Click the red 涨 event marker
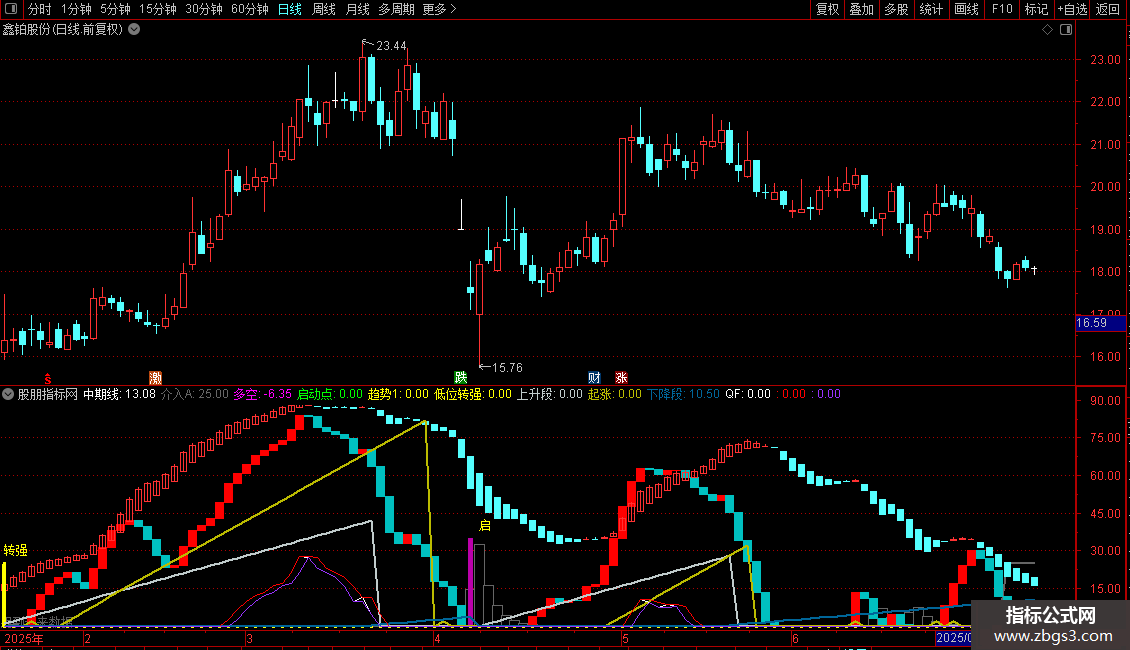This screenshot has height=650, width=1130. pyautogui.click(x=621, y=378)
